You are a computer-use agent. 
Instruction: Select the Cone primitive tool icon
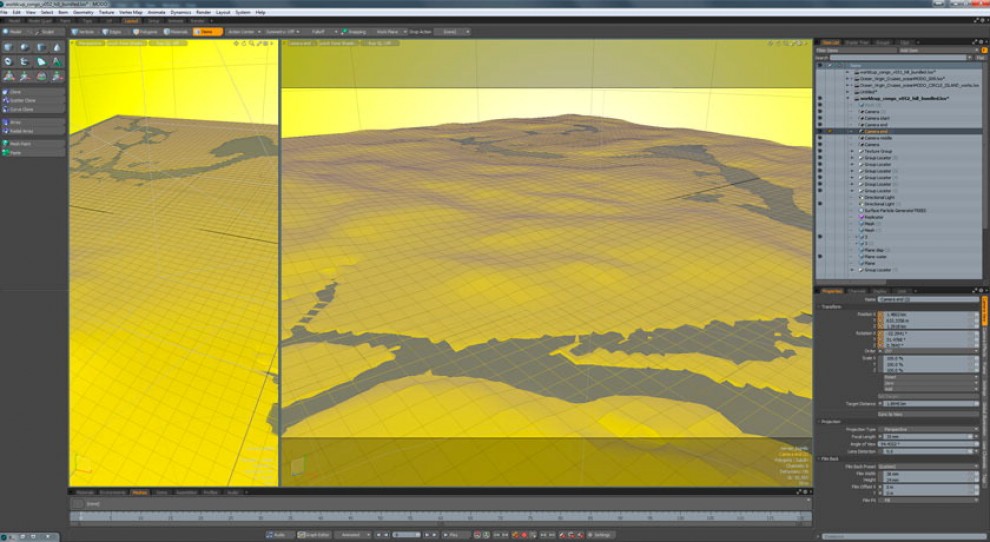click(x=57, y=47)
